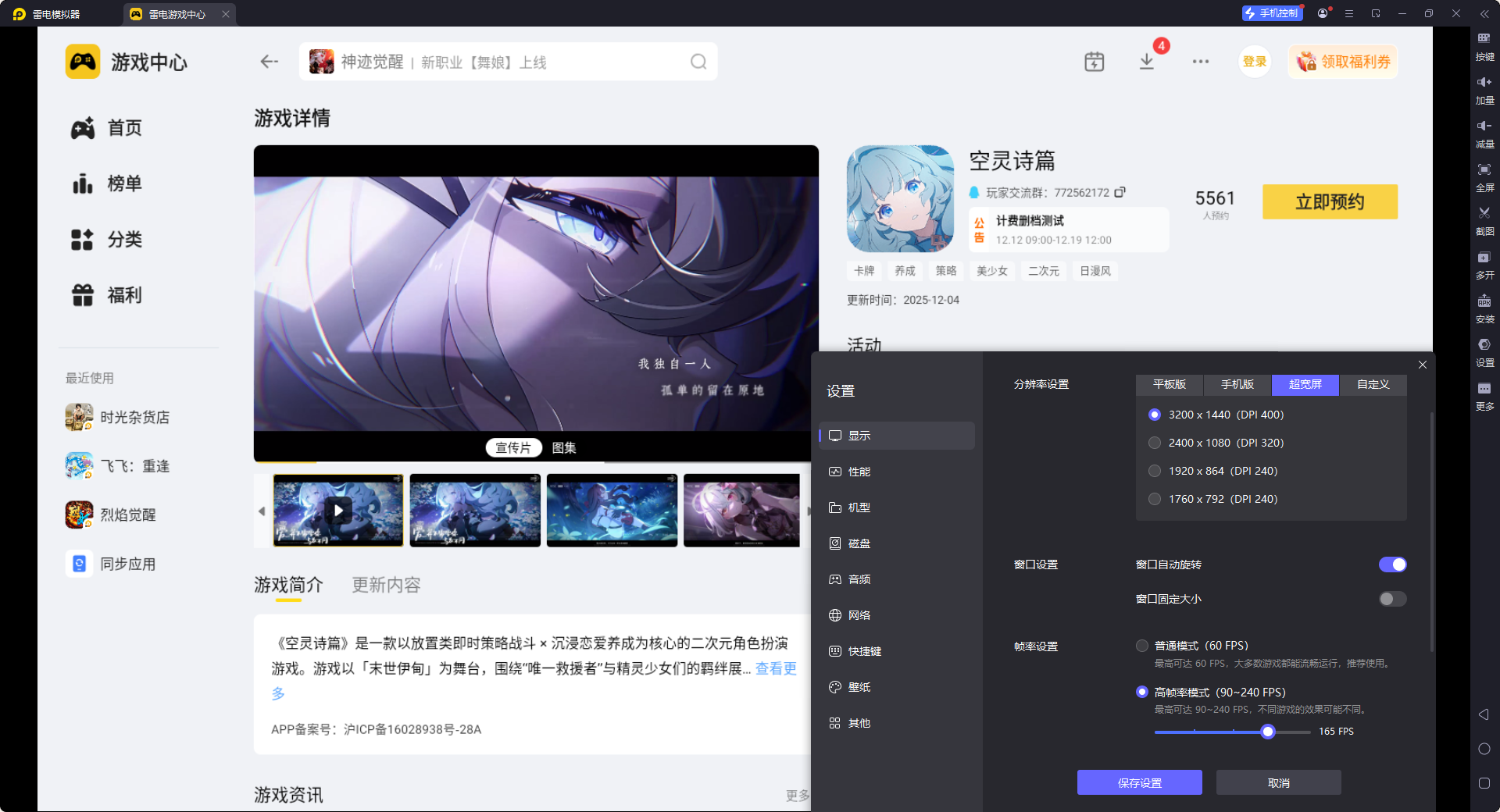Screen dimensions: 1500x812
Task: Switch to the 性能 performance settings
Action: tap(860, 471)
